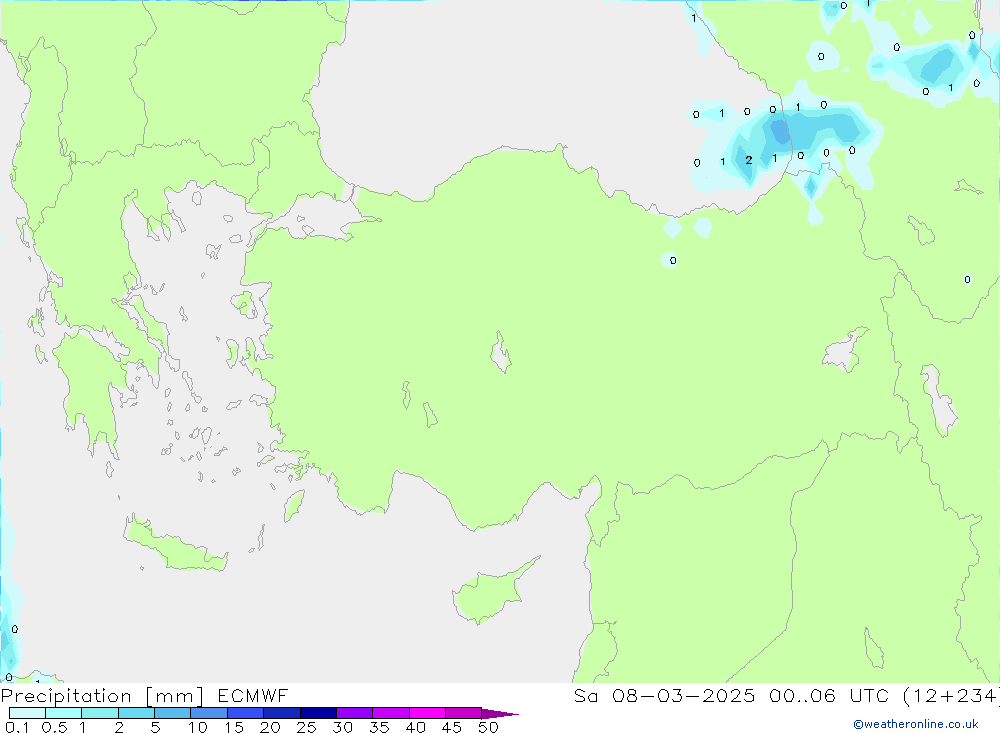Click the purple arrow tip above 50 mm
The width and height of the screenshot is (1000, 733).
500,714
